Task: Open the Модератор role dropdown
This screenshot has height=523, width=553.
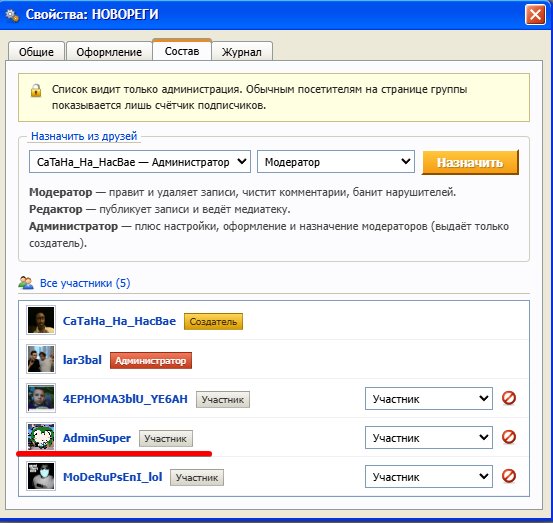Action: (x=336, y=162)
